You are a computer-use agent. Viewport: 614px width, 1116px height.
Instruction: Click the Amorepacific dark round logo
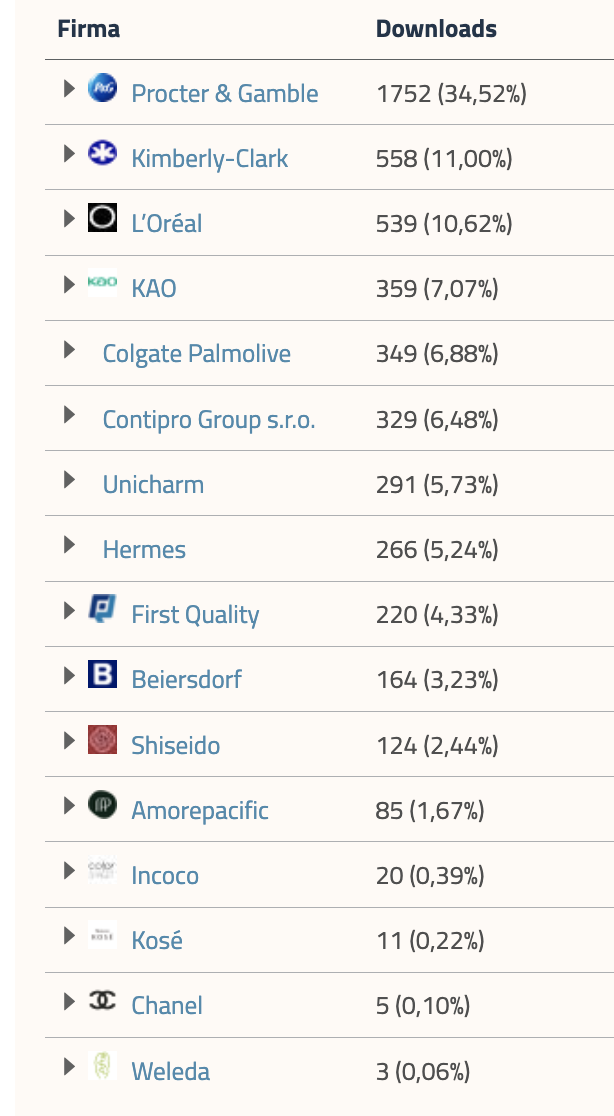click(102, 805)
